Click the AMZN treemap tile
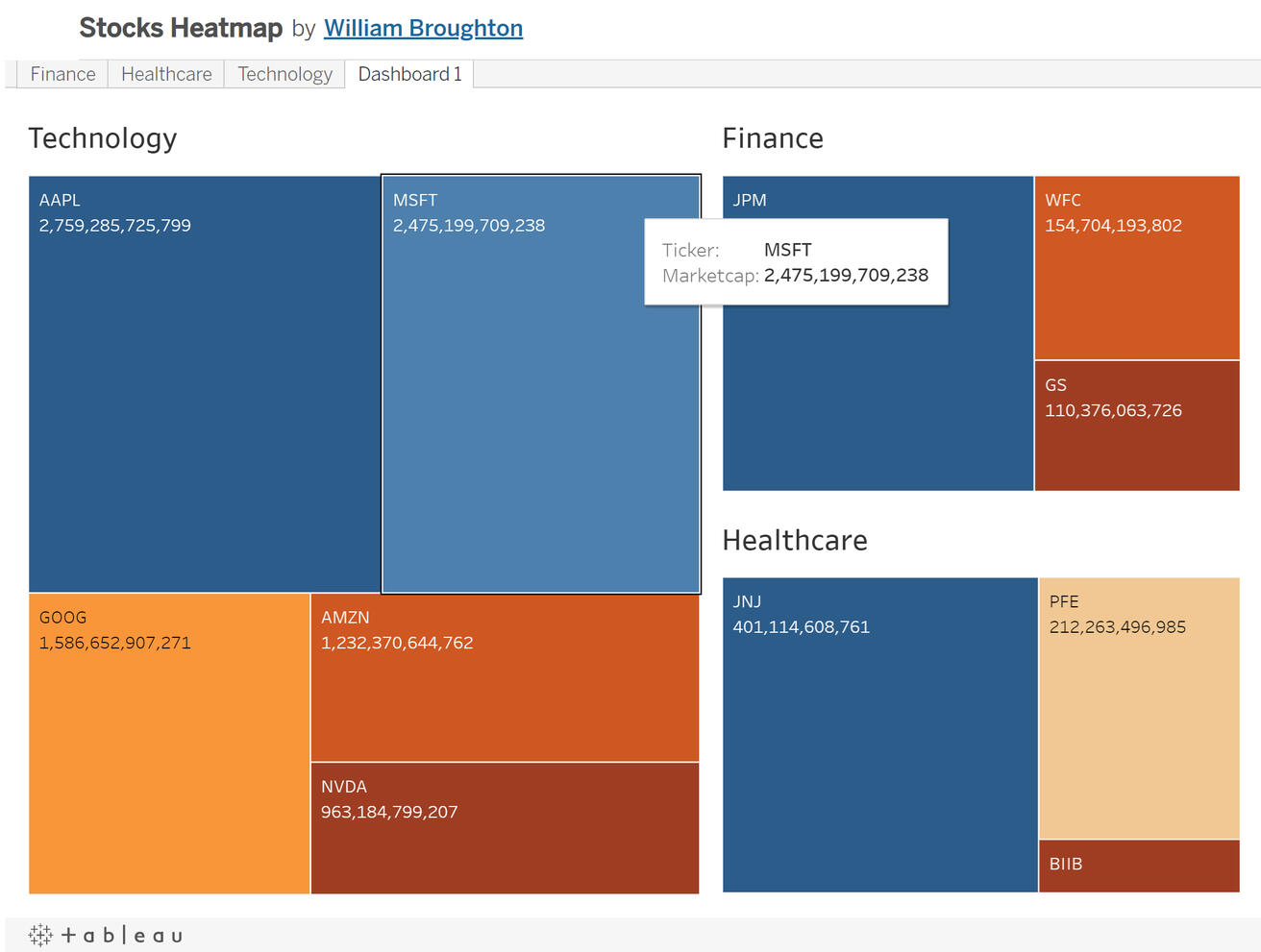The height and width of the screenshot is (952, 1261). point(505,692)
